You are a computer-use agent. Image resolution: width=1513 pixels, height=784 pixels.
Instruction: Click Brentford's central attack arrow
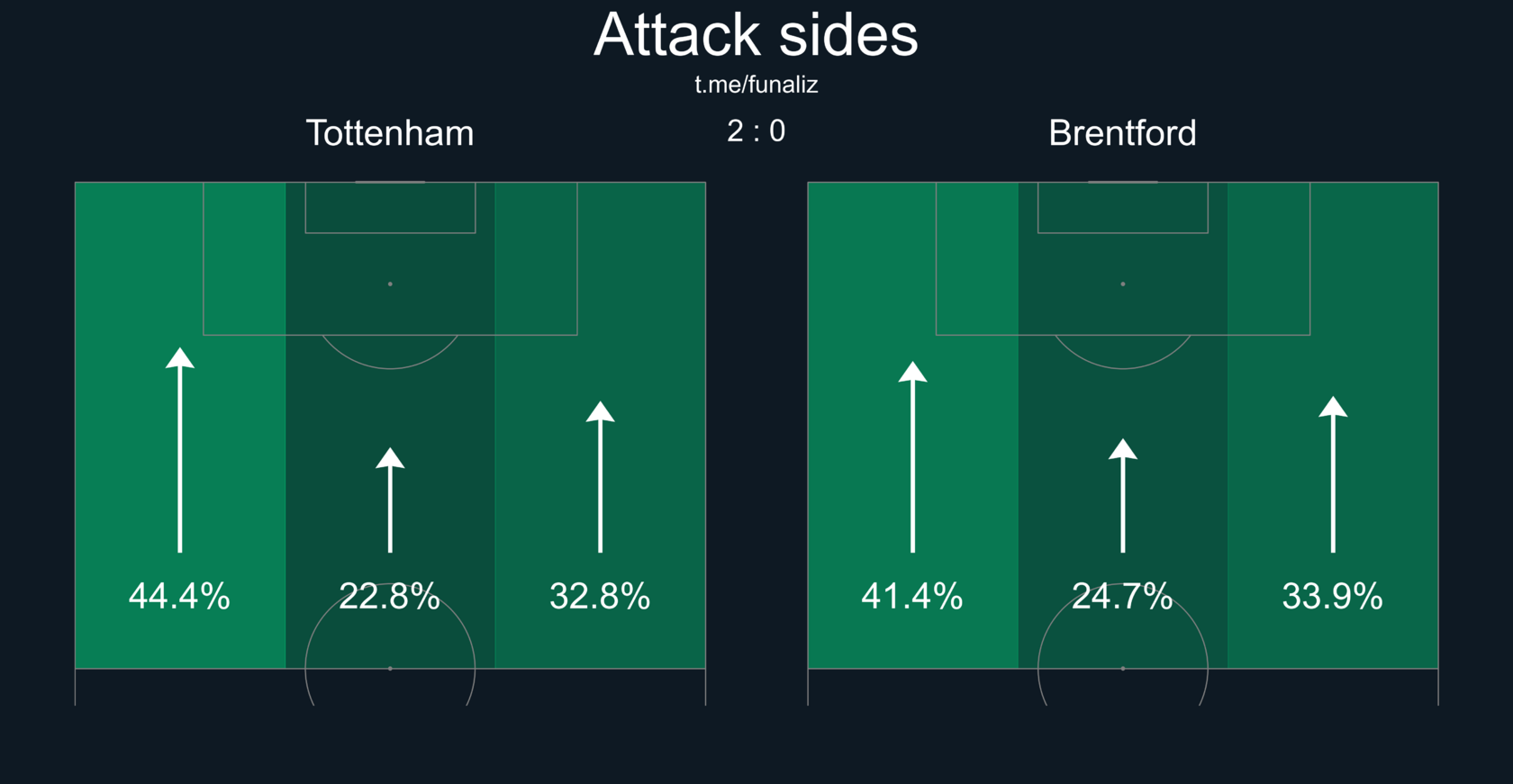coord(1122,495)
